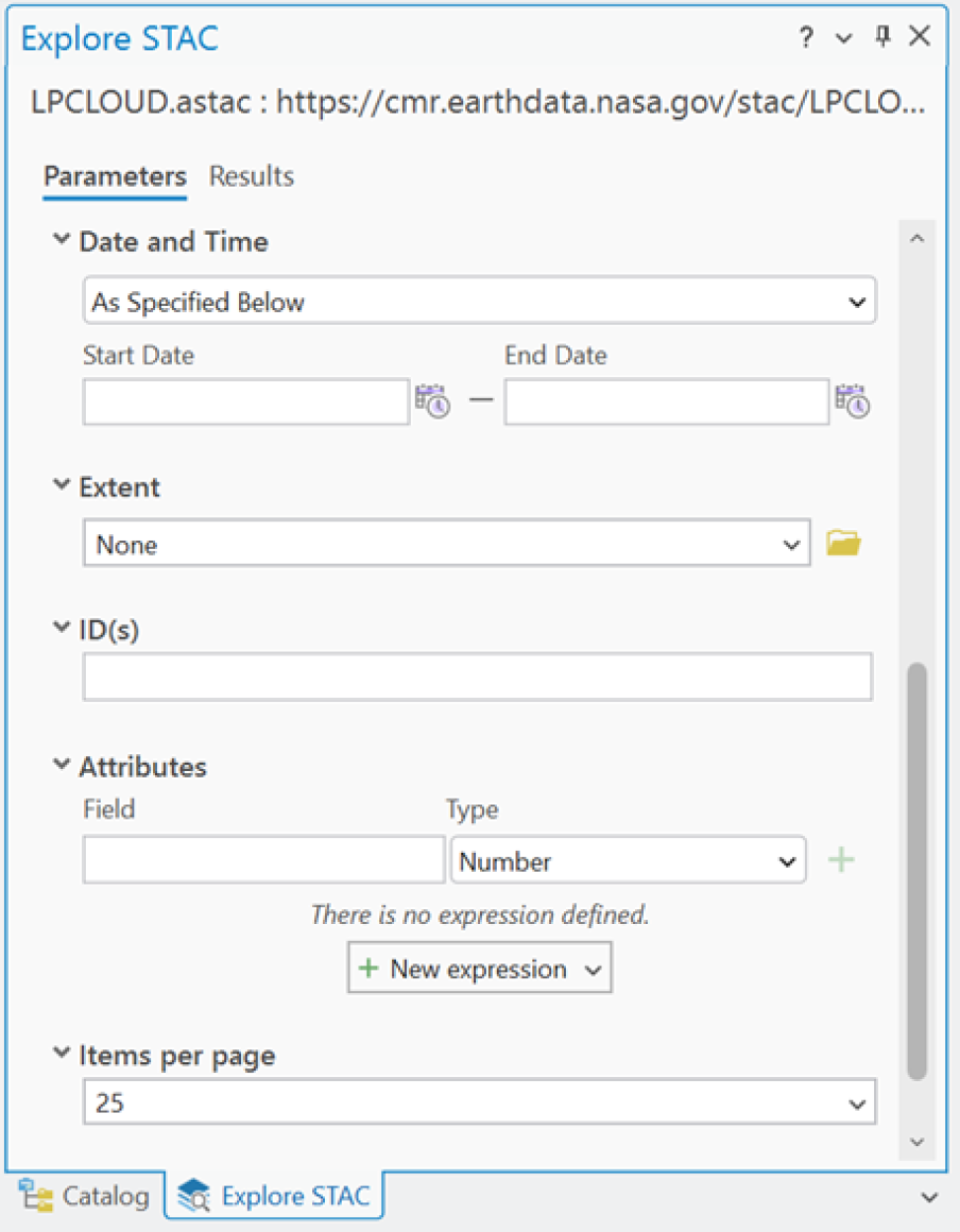Collapse the Items per page section
Viewport: 960px width, 1232px height.
coord(61,1053)
